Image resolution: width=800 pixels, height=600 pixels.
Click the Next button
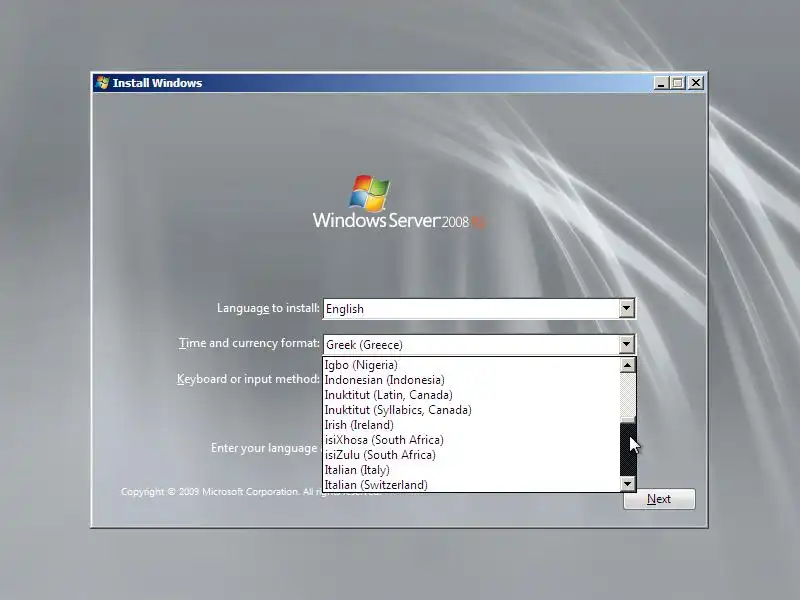(659, 499)
